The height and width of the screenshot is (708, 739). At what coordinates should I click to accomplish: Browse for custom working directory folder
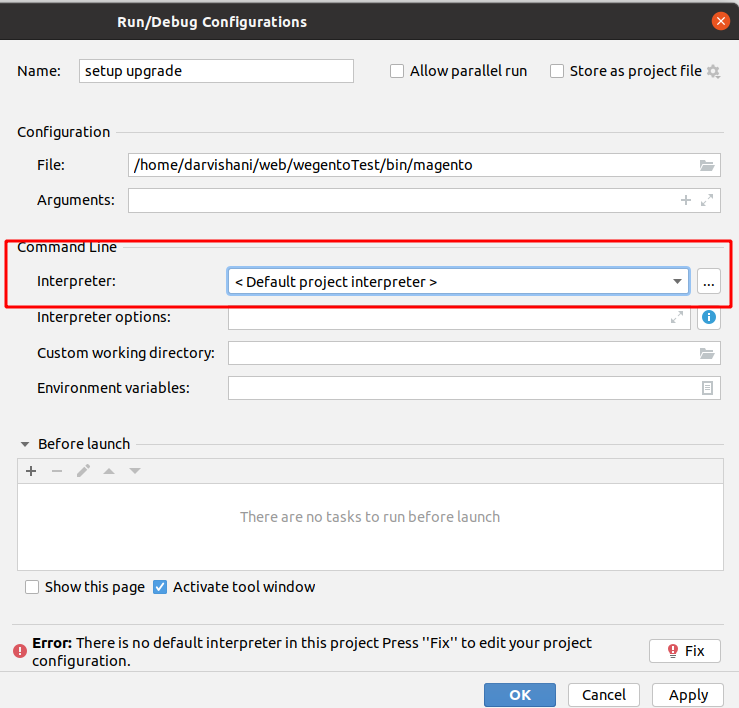[x=706, y=354]
